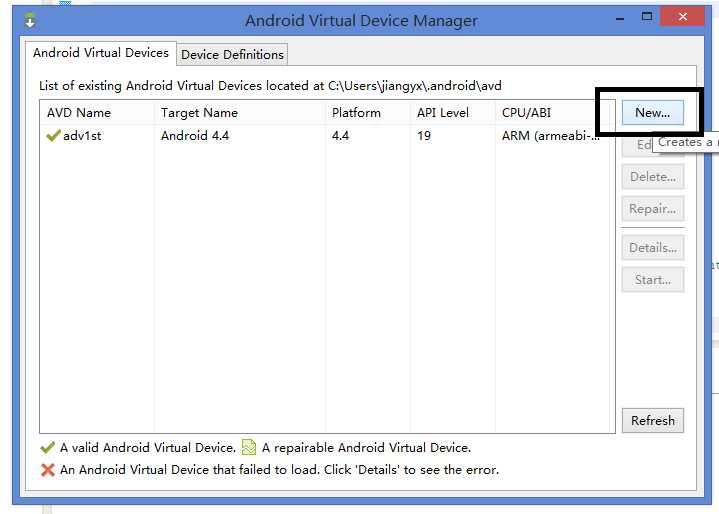Image resolution: width=719 pixels, height=514 pixels.
Task: Click the repairable device legend icon
Action: coord(249,448)
